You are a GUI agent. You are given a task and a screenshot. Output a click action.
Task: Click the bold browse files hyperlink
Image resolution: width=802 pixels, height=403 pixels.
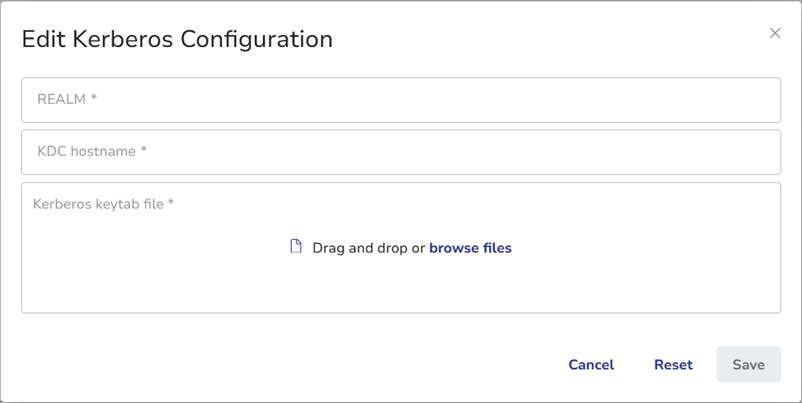coord(470,248)
